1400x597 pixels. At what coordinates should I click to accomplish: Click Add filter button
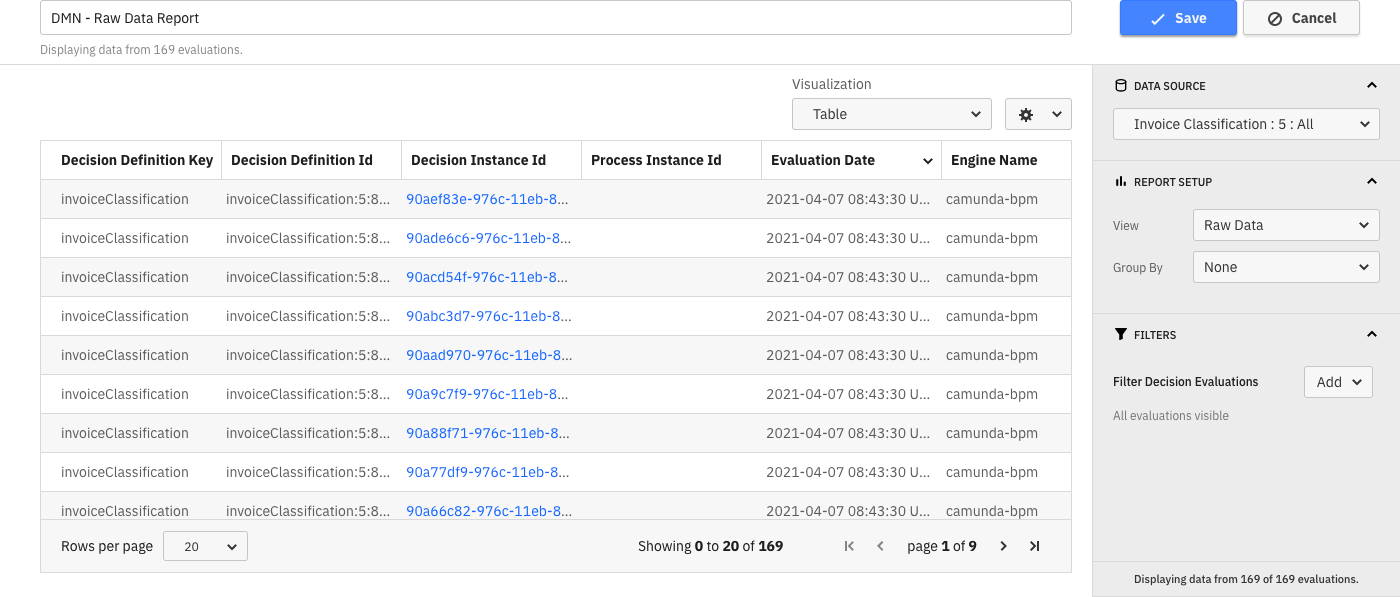coord(1337,382)
